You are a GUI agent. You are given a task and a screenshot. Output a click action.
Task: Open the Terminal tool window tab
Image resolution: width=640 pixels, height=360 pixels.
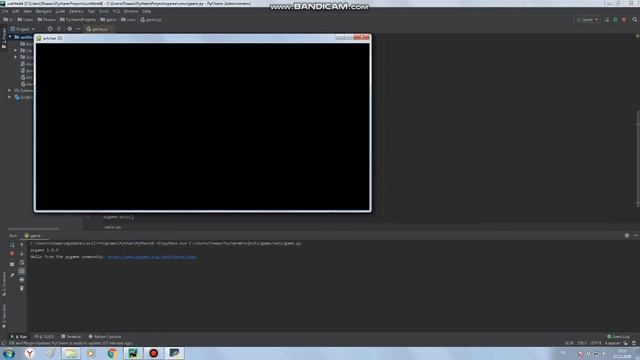[x=71, y=337]
